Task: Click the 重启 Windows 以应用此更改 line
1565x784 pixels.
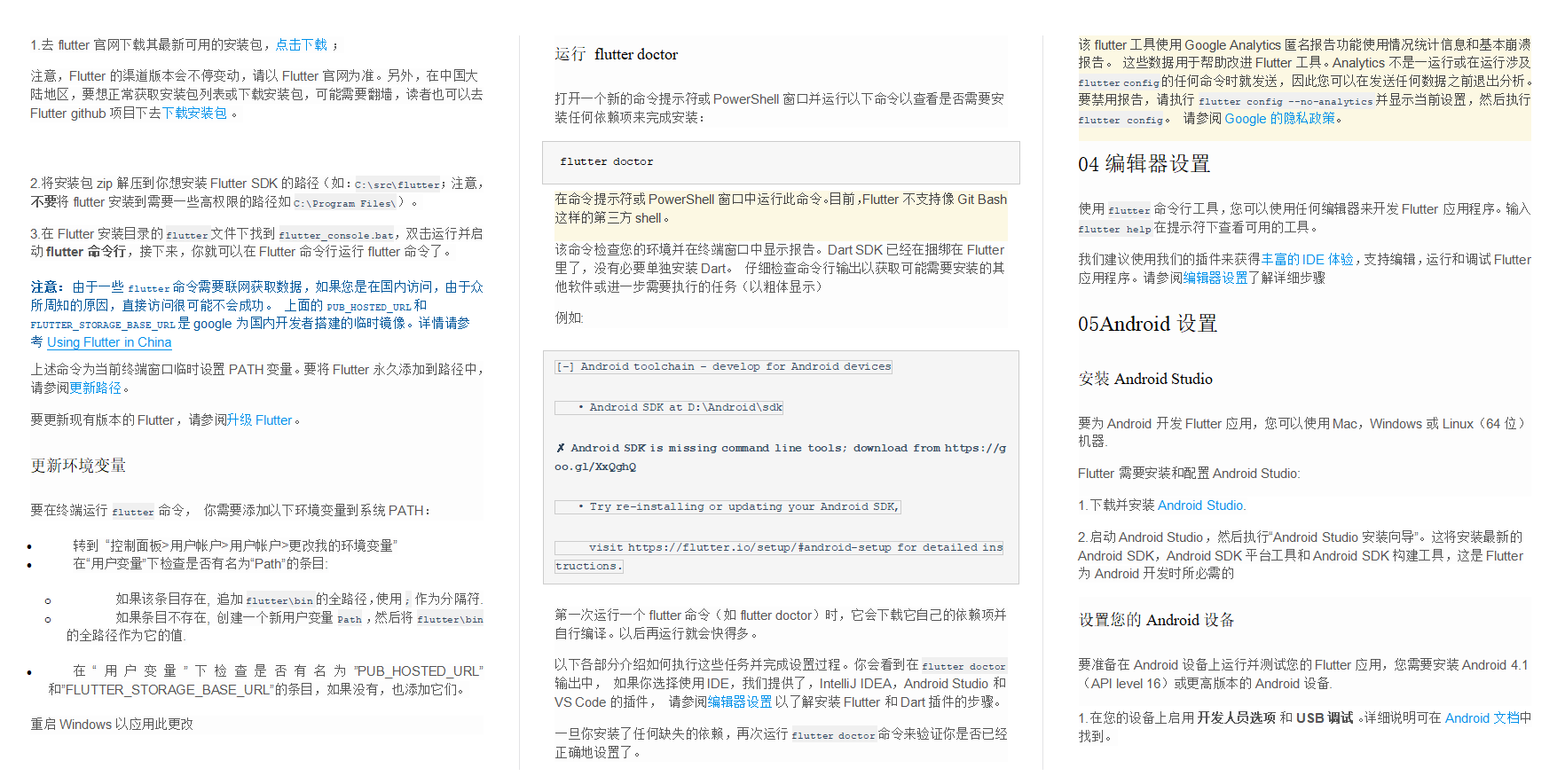Action: [112, 725]
